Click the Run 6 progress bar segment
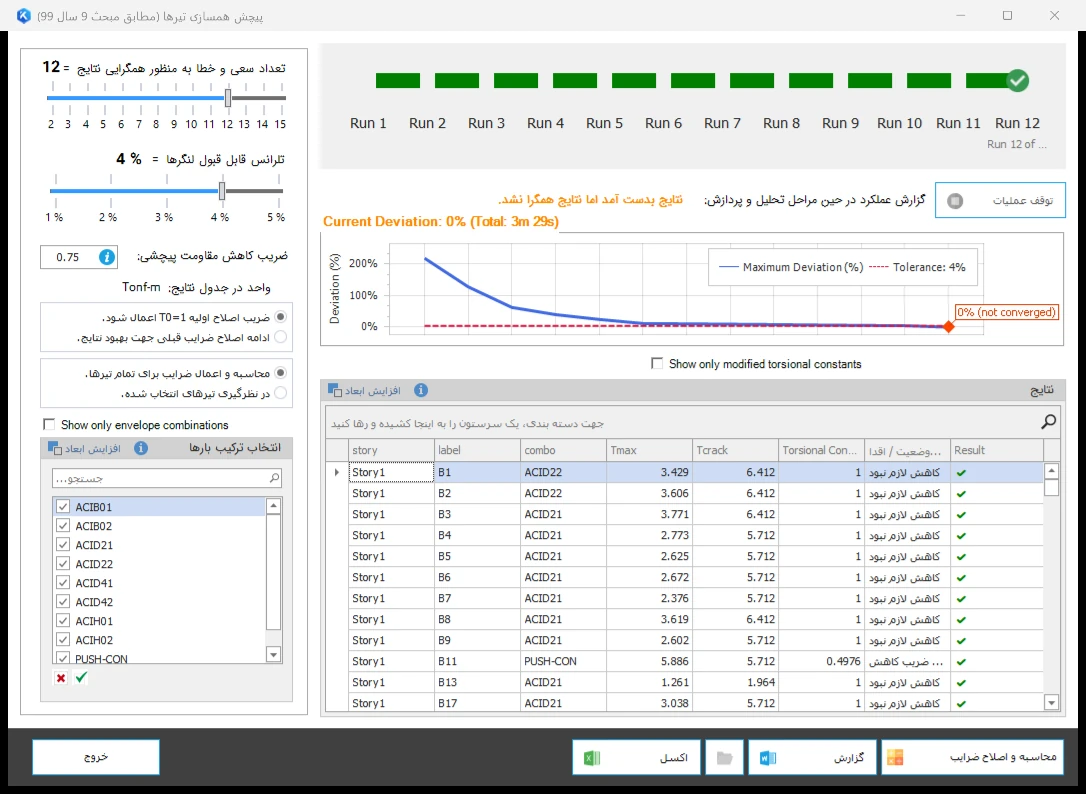Screen dimensions: 1086x794 point(693,80)
